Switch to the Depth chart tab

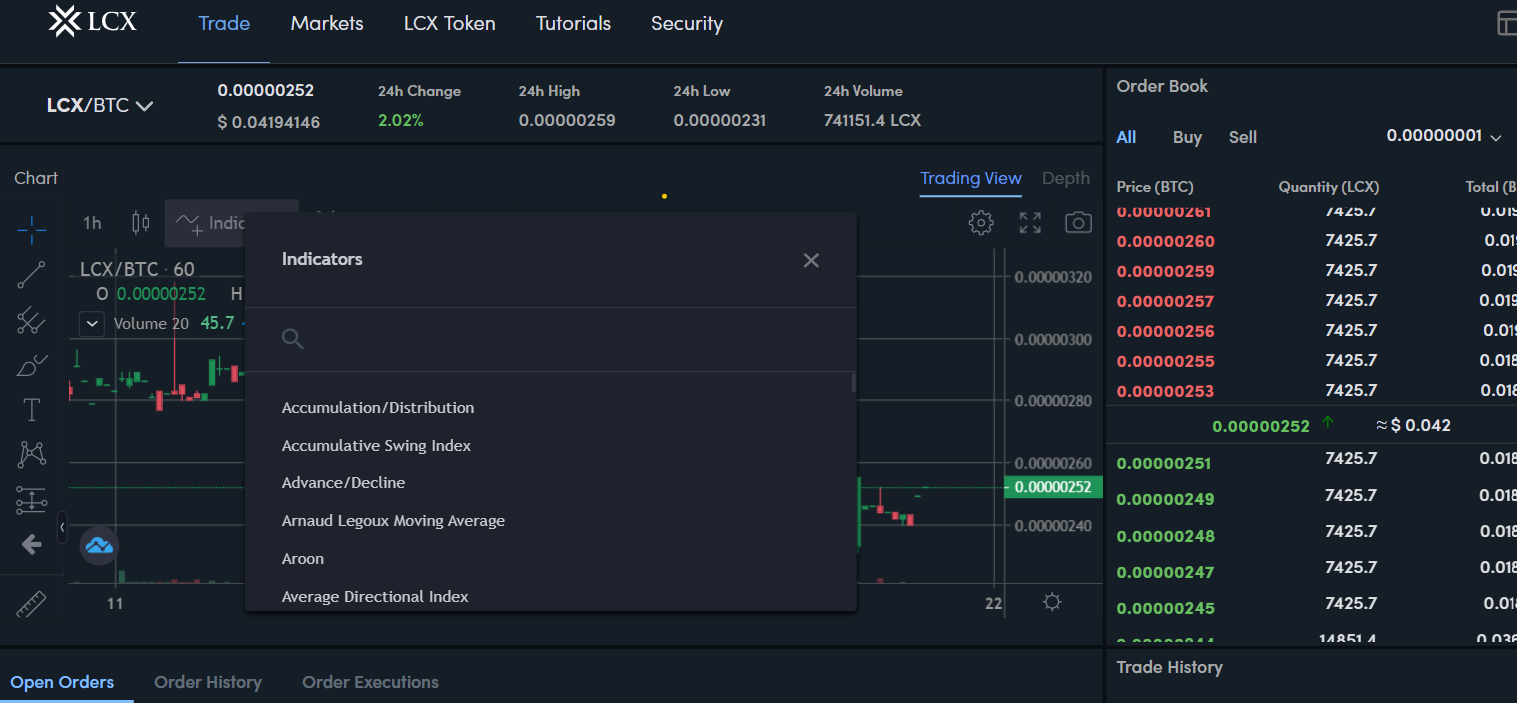pos(1065,178)
